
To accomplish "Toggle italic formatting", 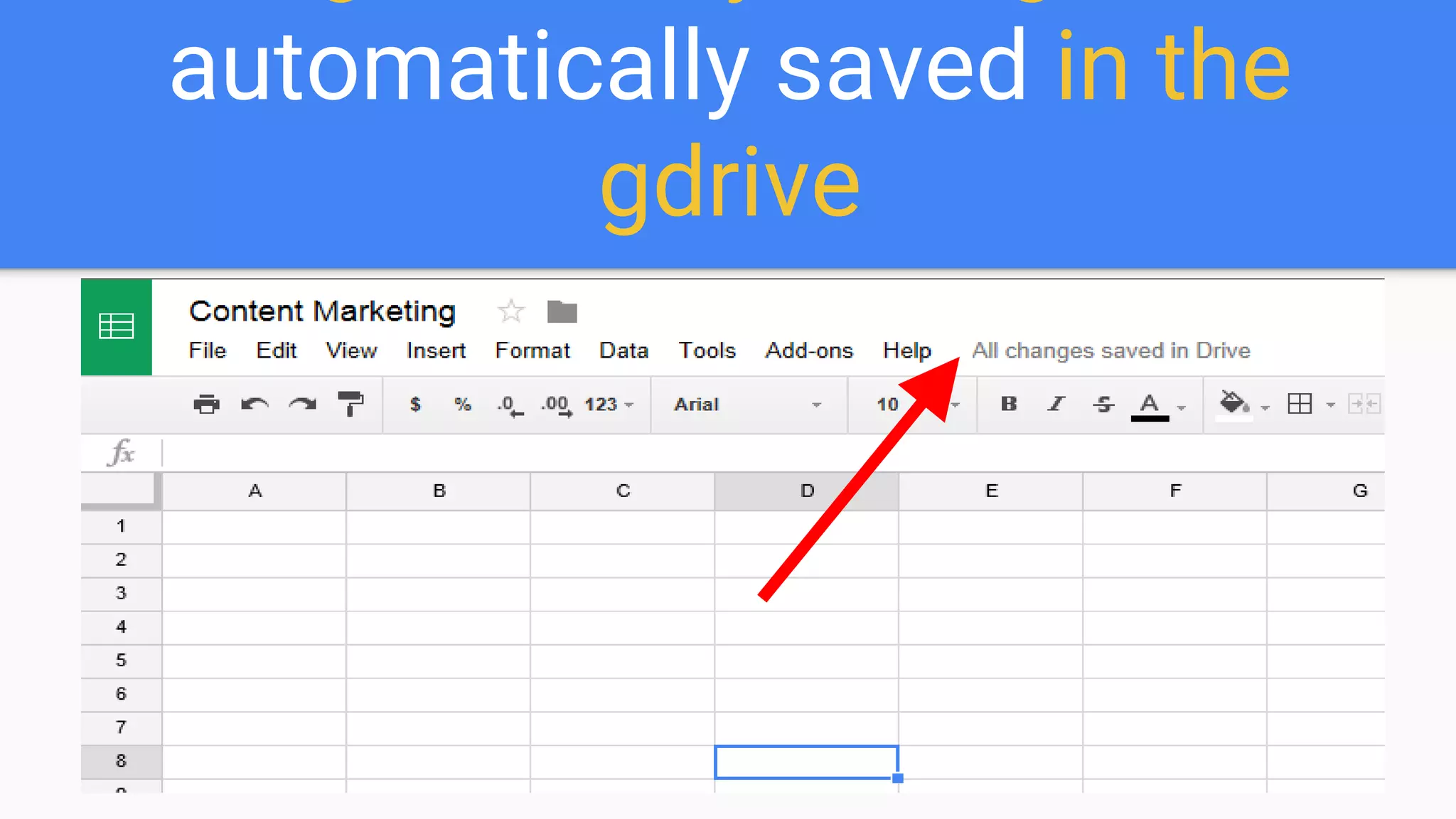I will 1056,404.
